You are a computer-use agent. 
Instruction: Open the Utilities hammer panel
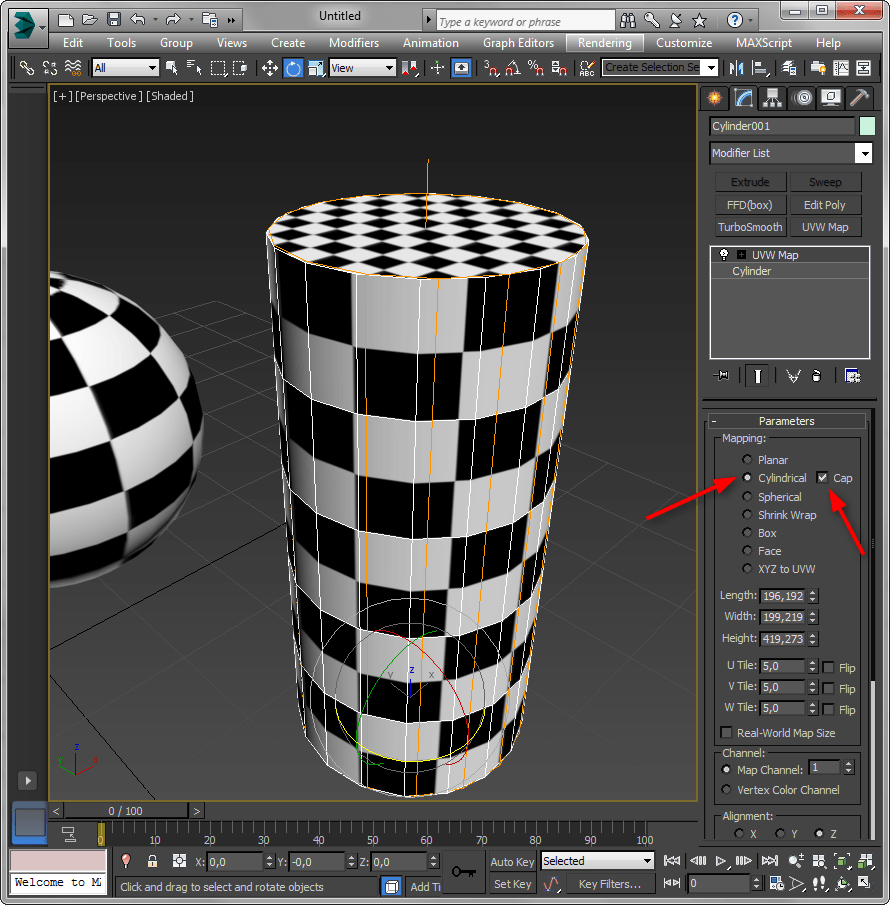(x=859, y=97)
